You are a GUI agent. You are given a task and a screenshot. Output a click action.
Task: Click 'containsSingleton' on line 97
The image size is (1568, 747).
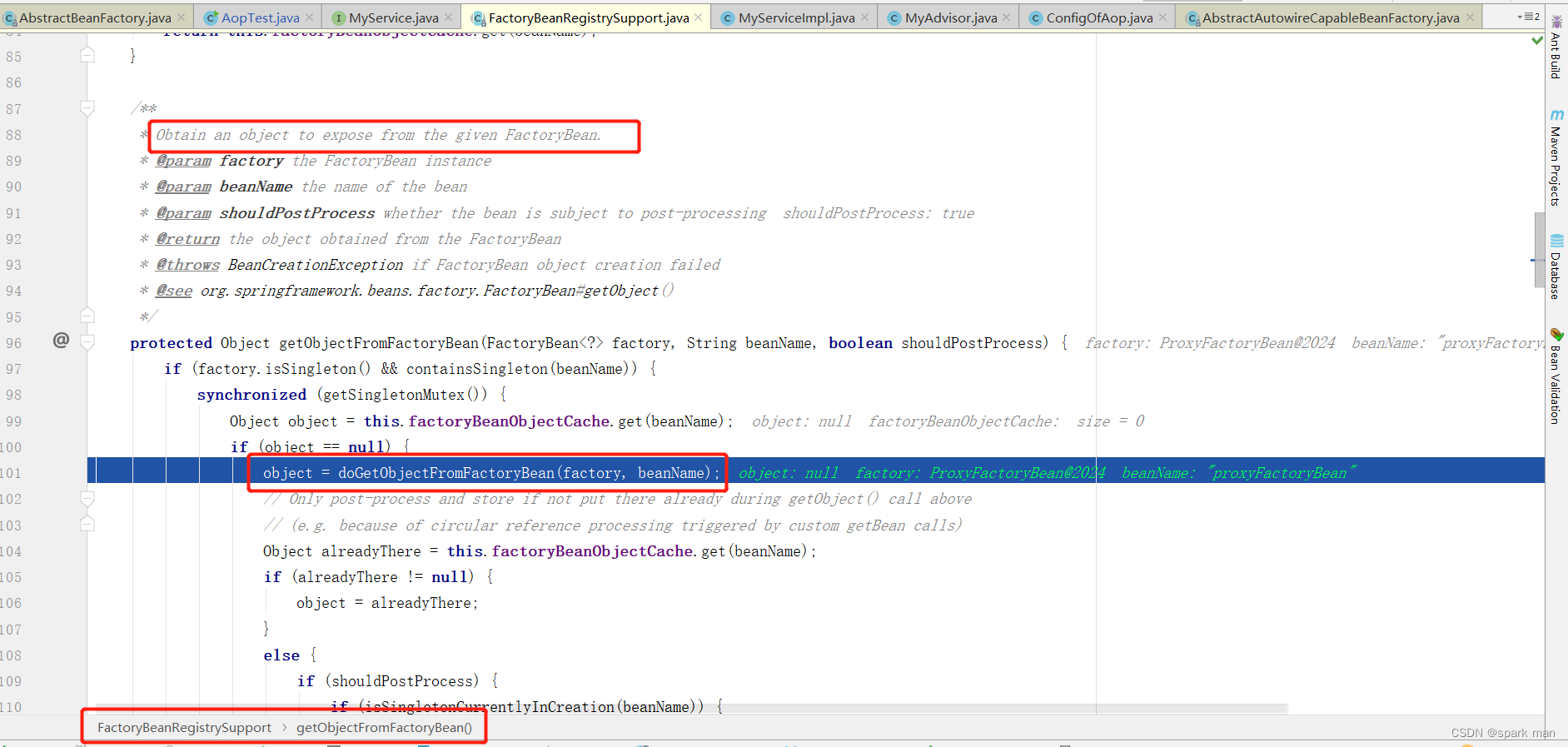477,369
